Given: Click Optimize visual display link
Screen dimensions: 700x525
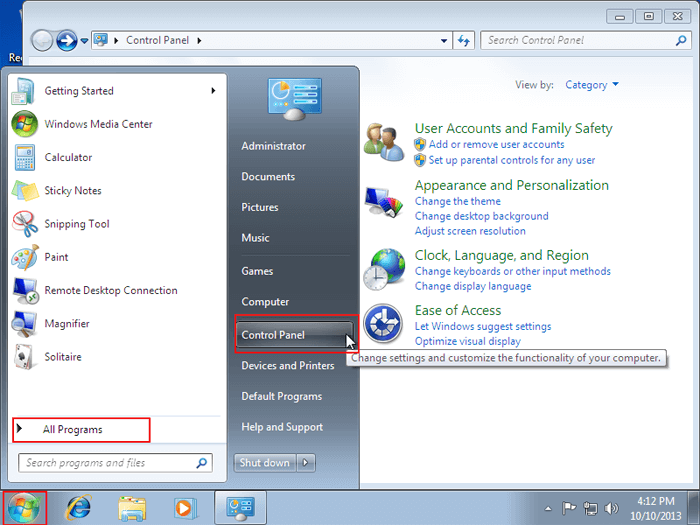Looking at the screenshot, I should [x=468, y=341].
